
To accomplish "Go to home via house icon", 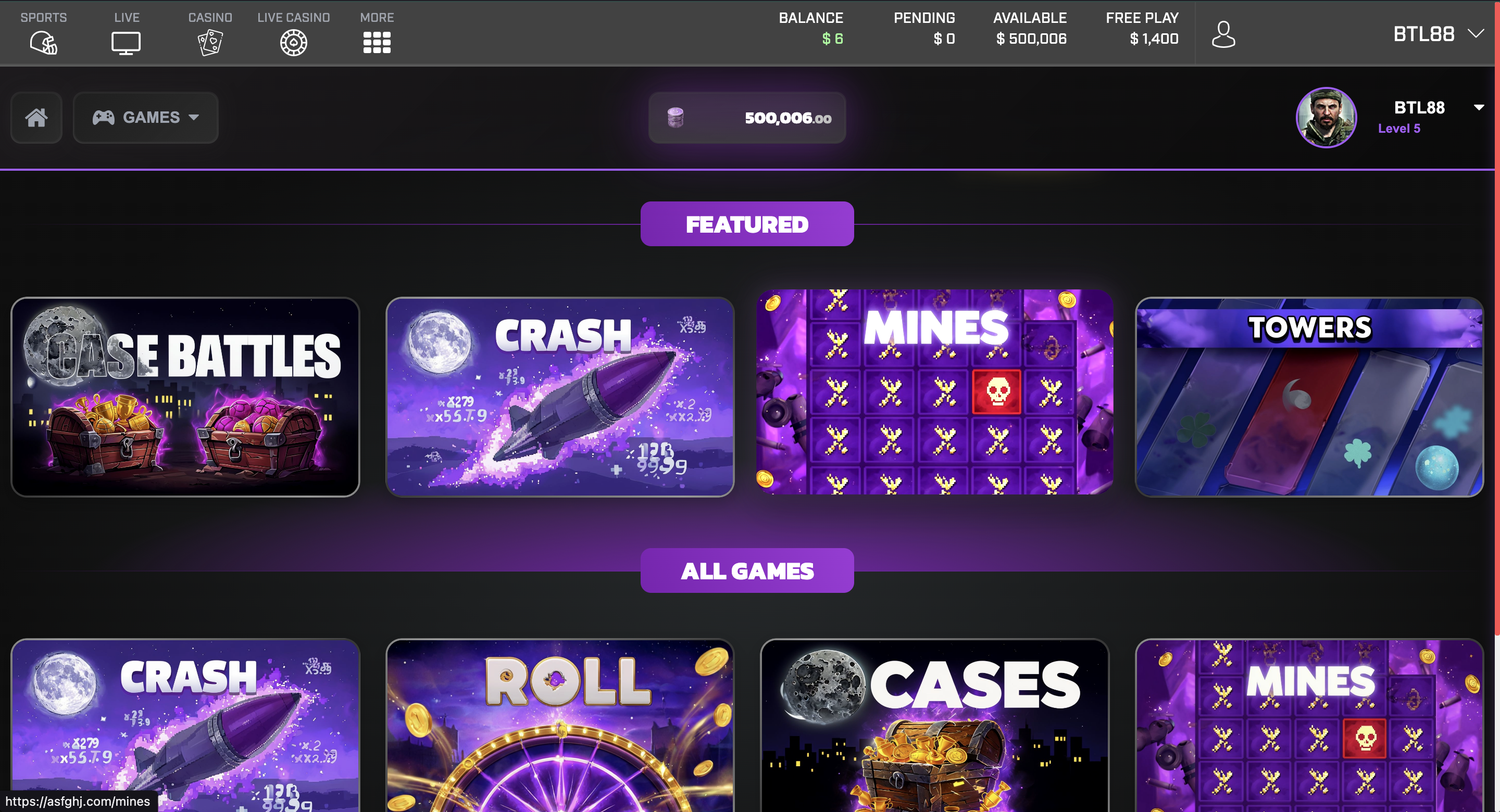I will [x=36, y=118].
